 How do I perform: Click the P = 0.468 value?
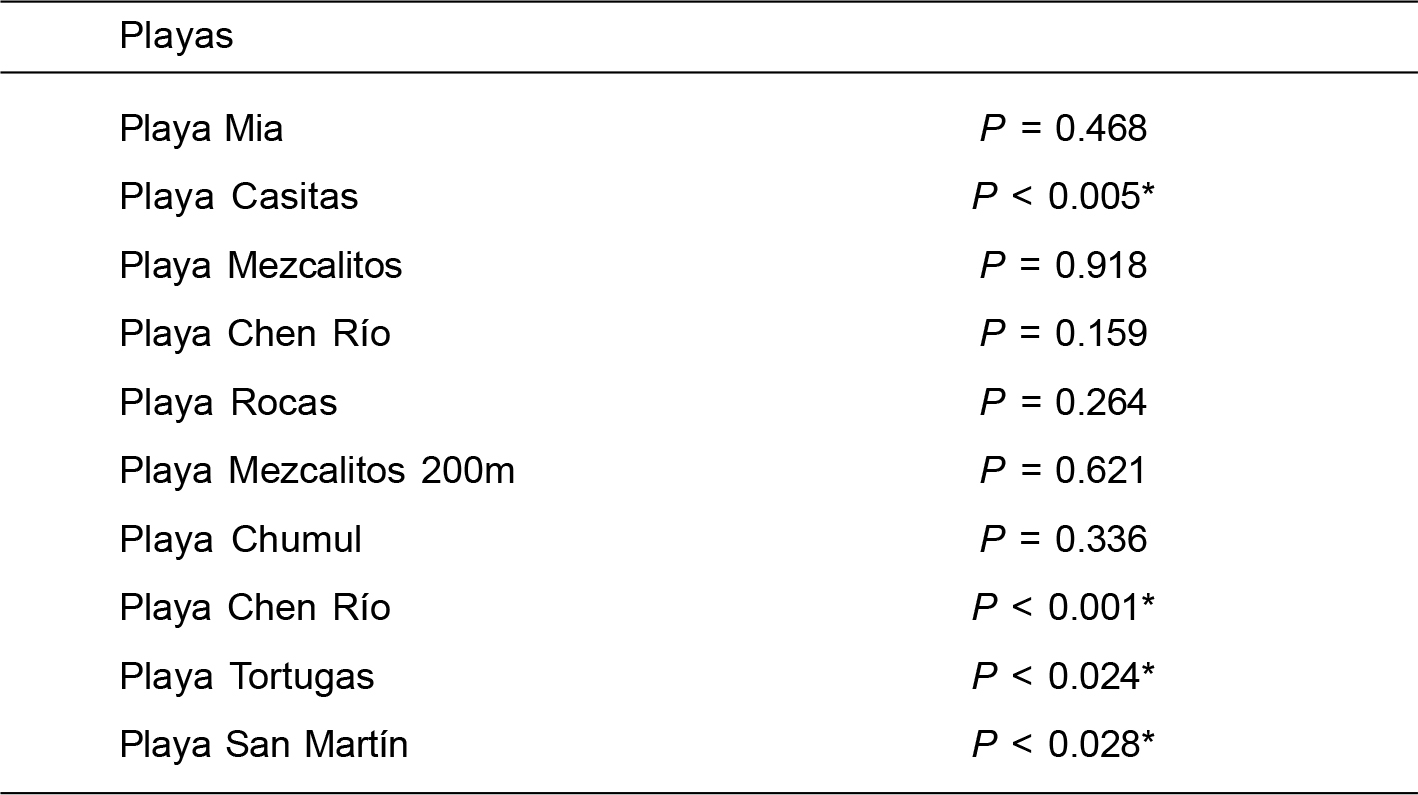(x=1063, y=129)
